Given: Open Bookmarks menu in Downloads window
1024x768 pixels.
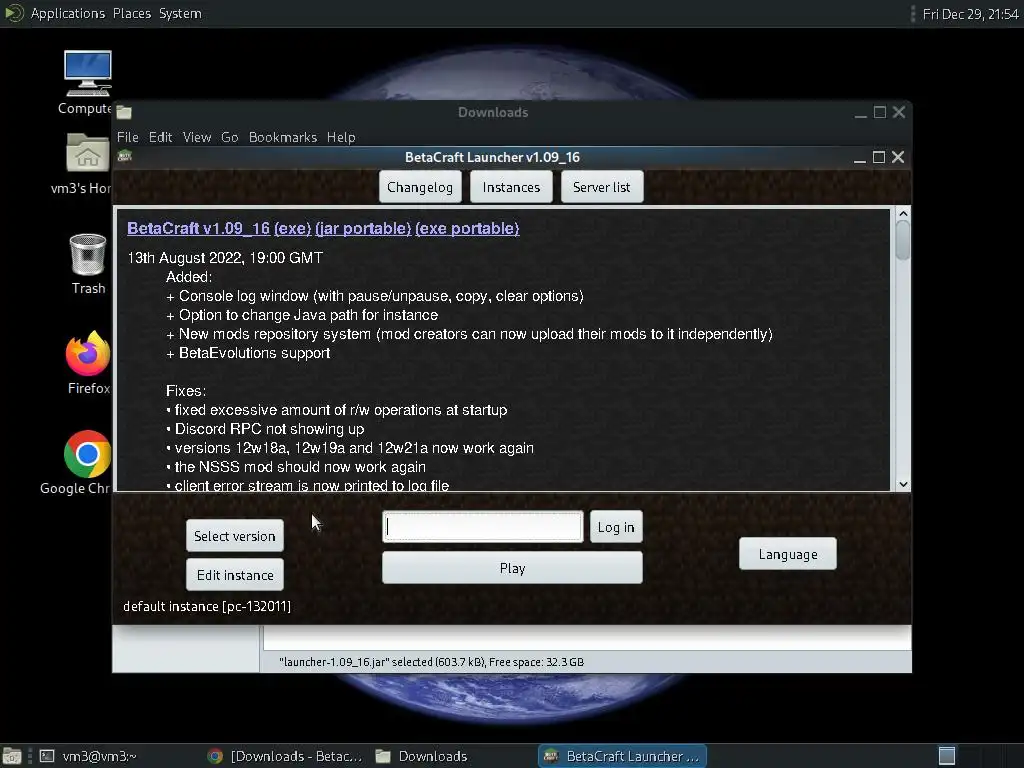Looking at the screenshot, I should coord(283,137).
